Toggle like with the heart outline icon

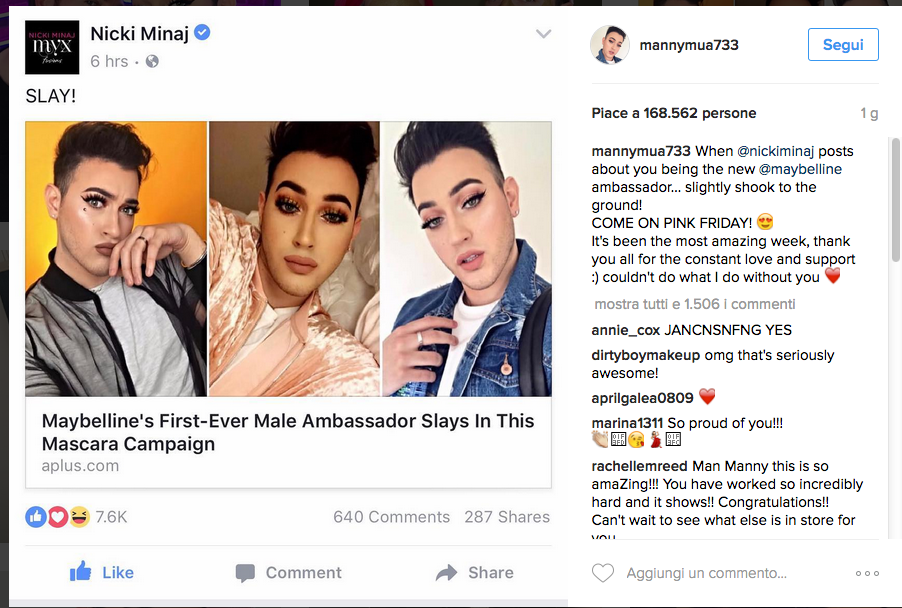click(601, 572)
